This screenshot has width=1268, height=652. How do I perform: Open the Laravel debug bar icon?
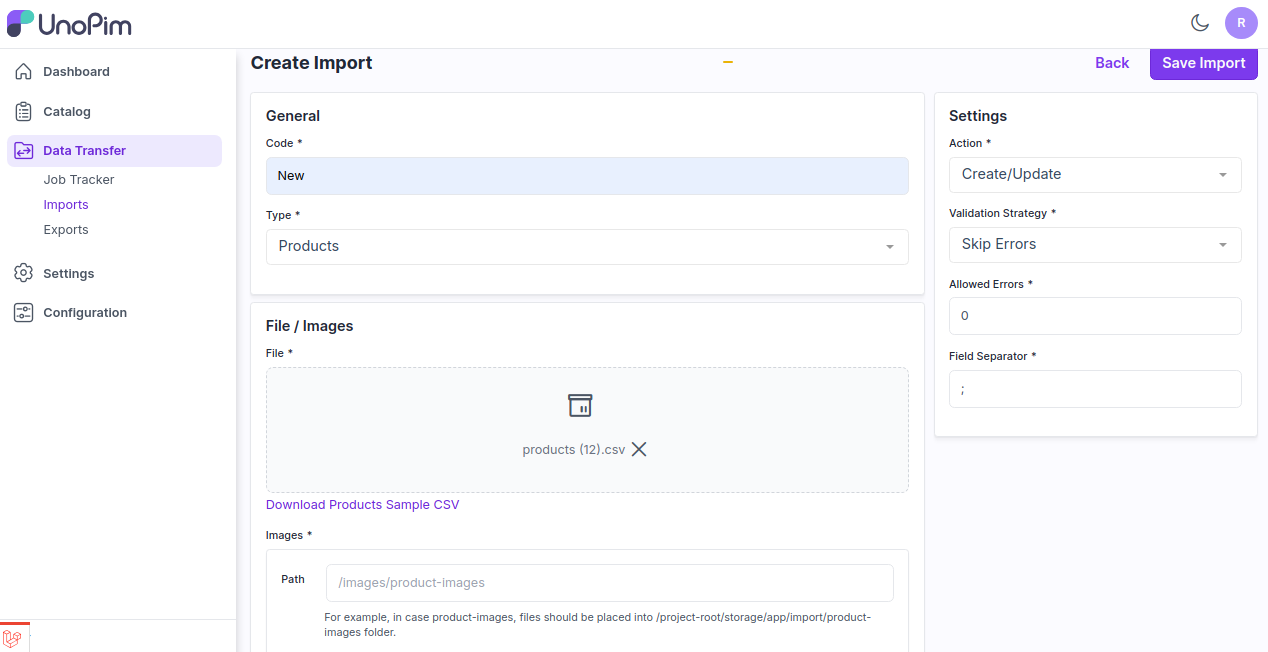[13, 637]
